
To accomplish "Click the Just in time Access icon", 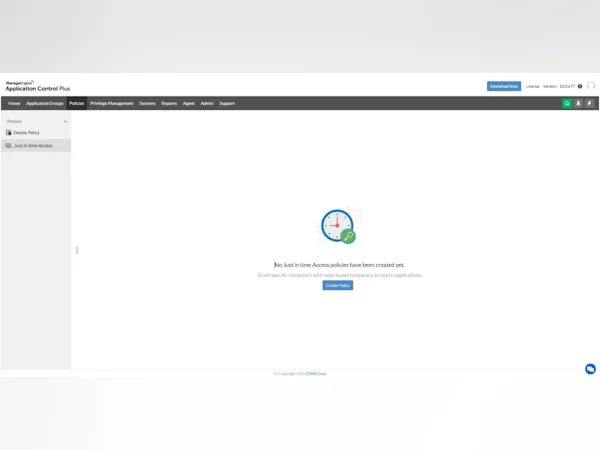I will 9,146.
